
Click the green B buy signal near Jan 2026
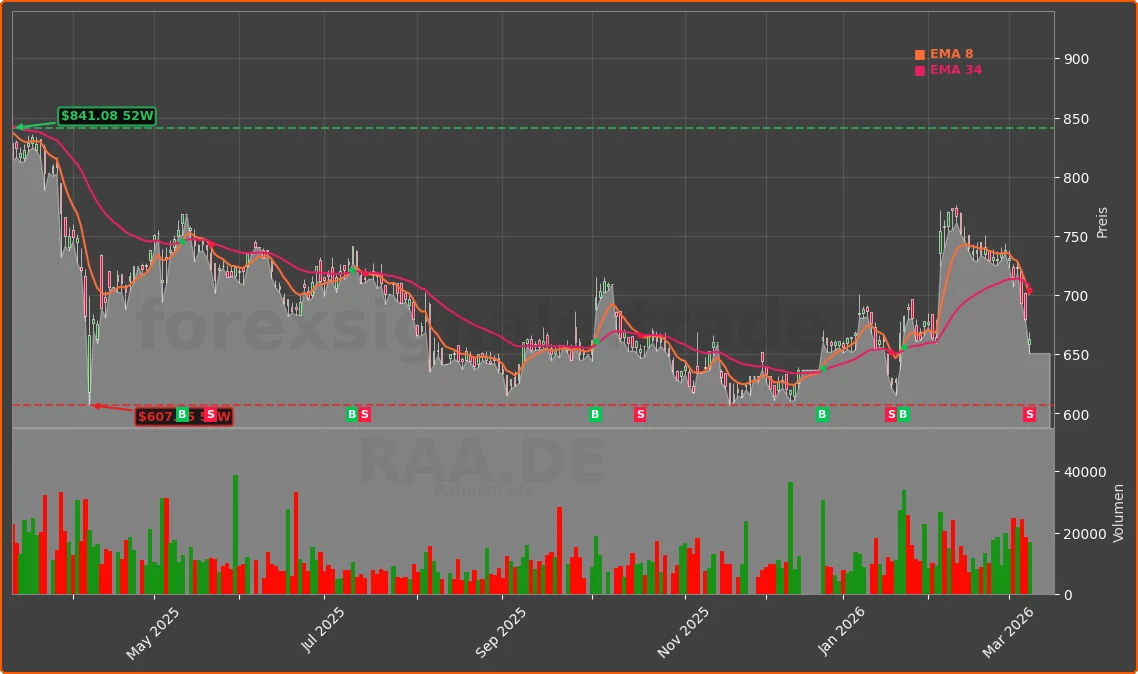point(821,413)
